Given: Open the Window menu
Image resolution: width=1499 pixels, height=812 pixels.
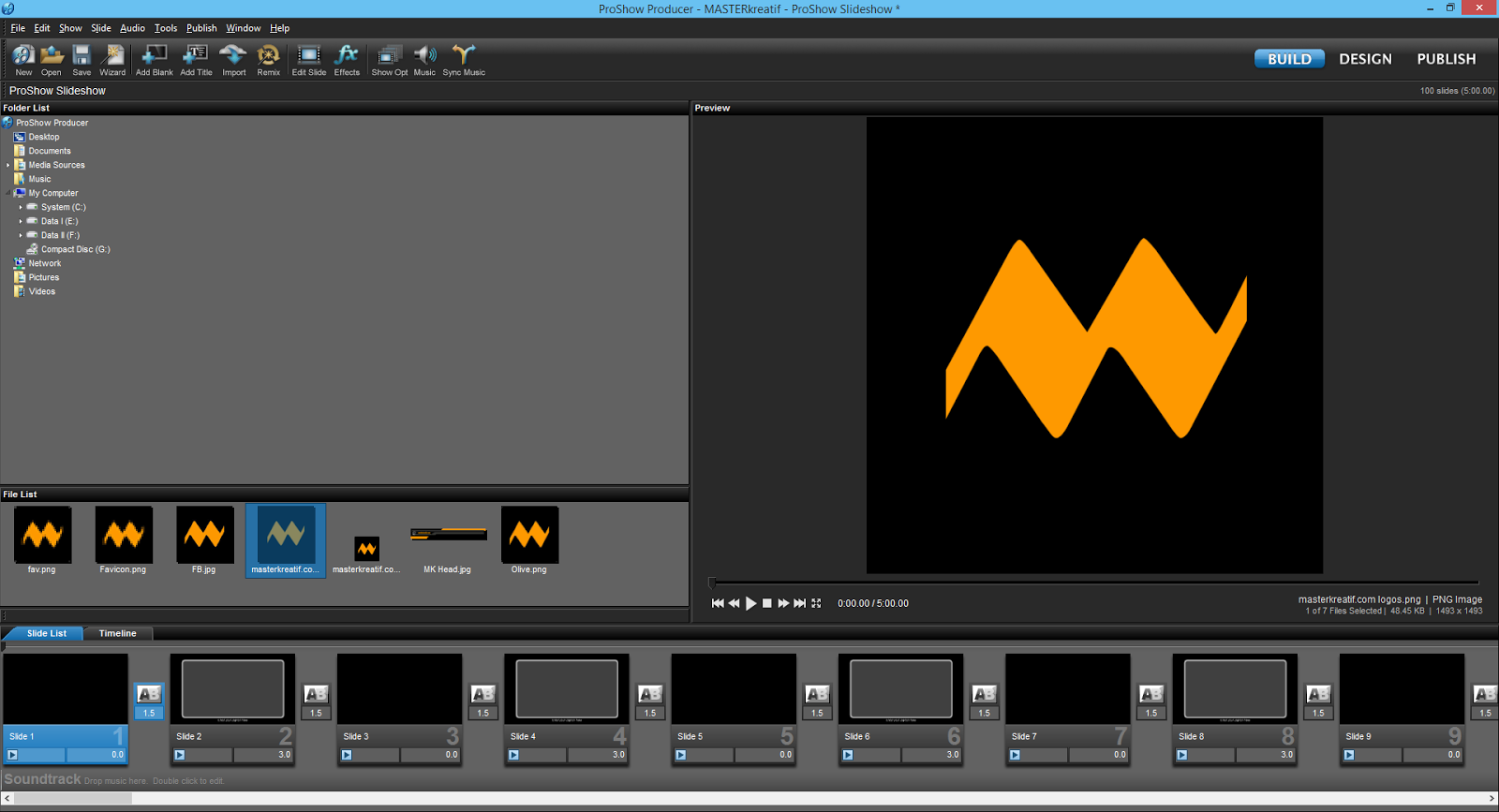Looking at the screenshot, I should pyautogui.click(x=244, y=28).
